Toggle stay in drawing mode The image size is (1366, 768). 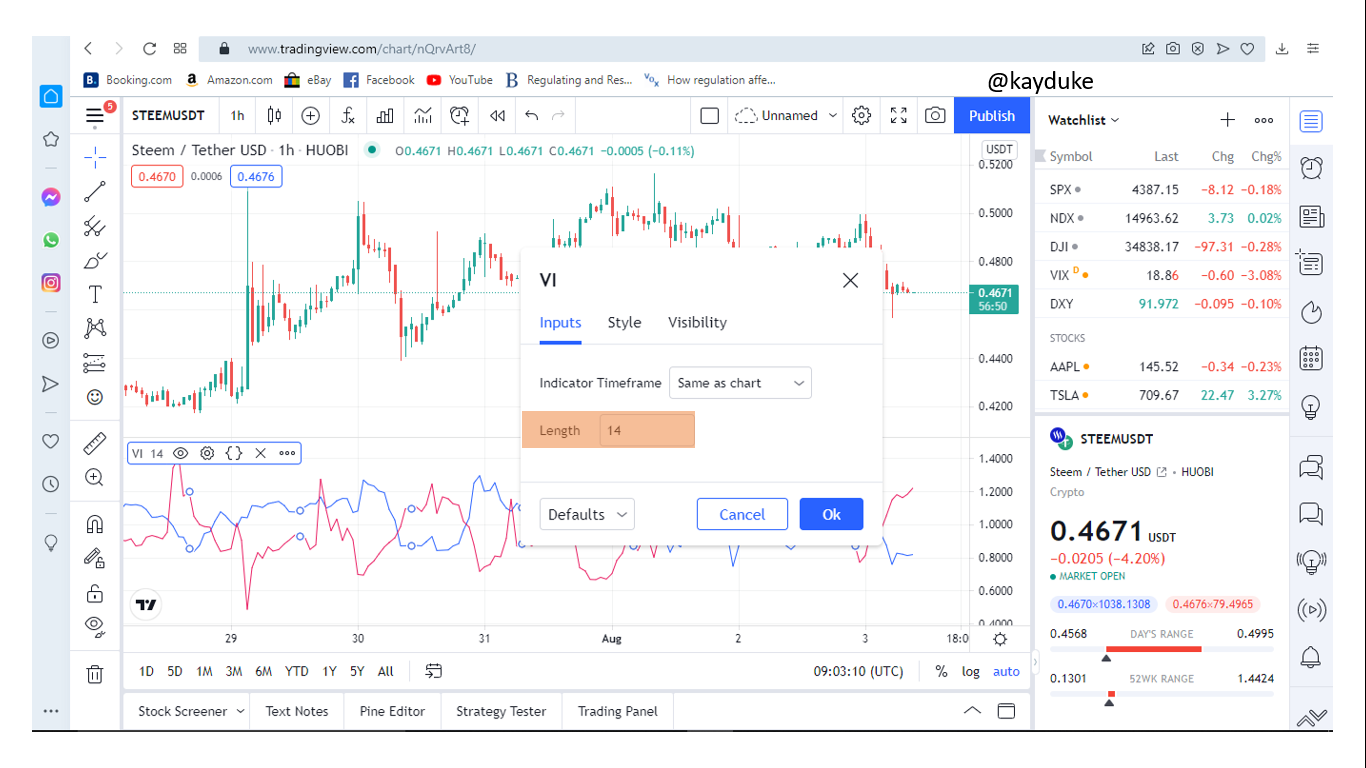point(95,558)
